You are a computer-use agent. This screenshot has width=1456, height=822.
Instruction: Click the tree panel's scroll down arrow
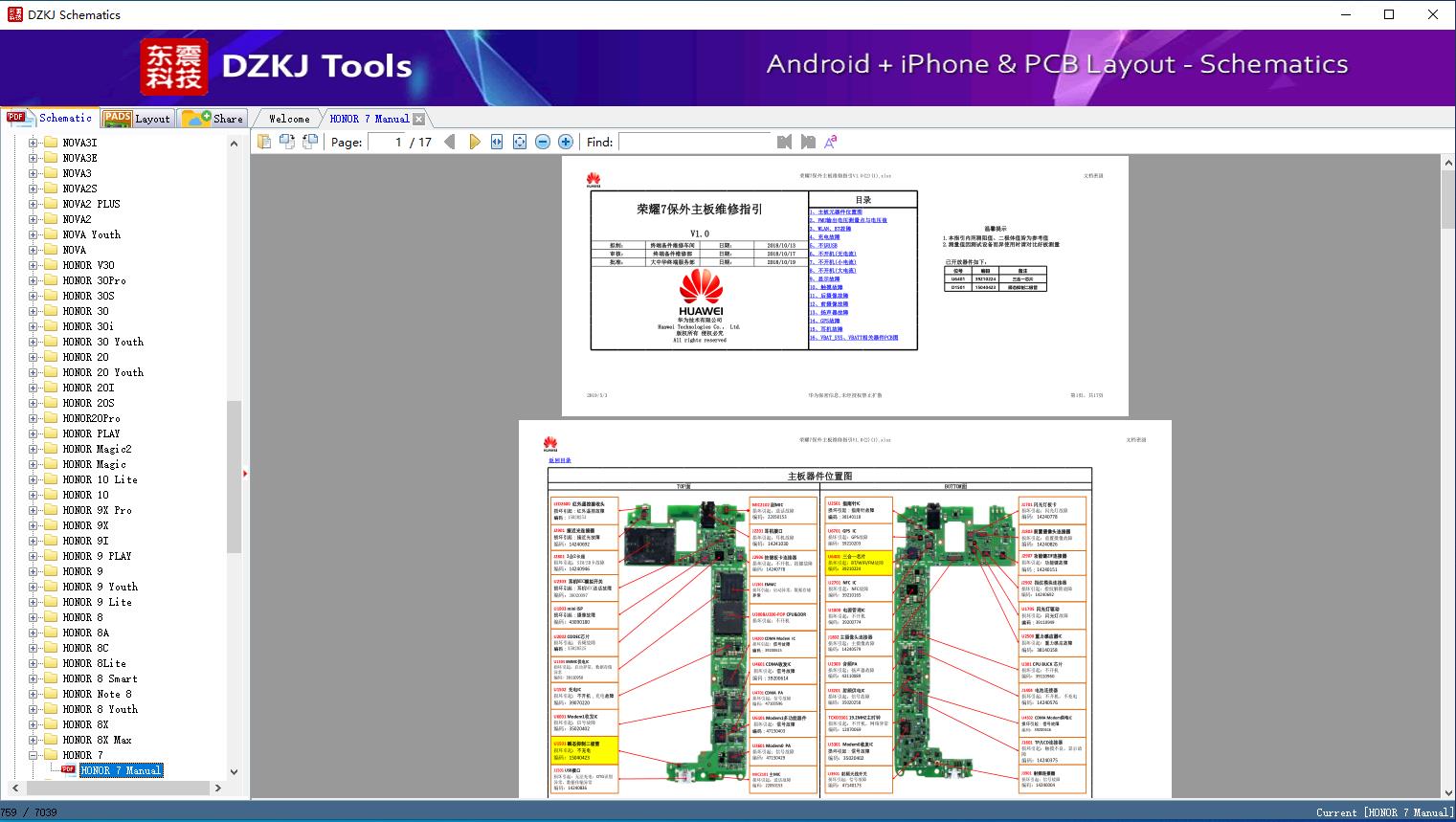pos(234,771)
